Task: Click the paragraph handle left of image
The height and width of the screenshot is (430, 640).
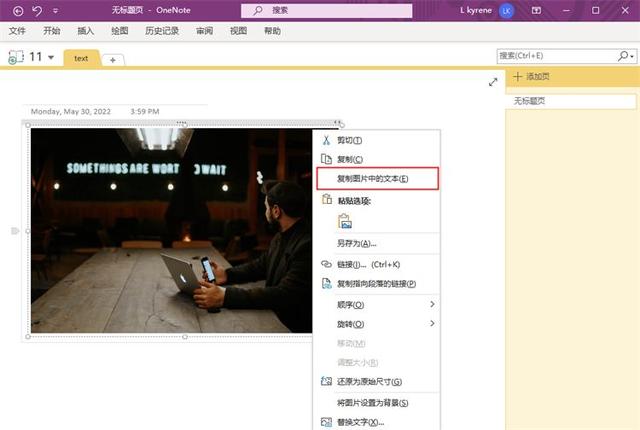Action: (15, 231)
